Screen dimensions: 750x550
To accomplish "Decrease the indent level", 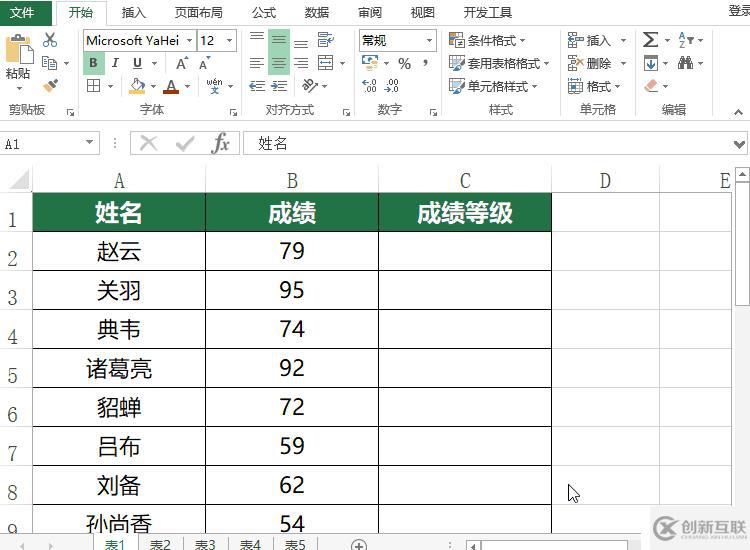I will pos(257,86).
